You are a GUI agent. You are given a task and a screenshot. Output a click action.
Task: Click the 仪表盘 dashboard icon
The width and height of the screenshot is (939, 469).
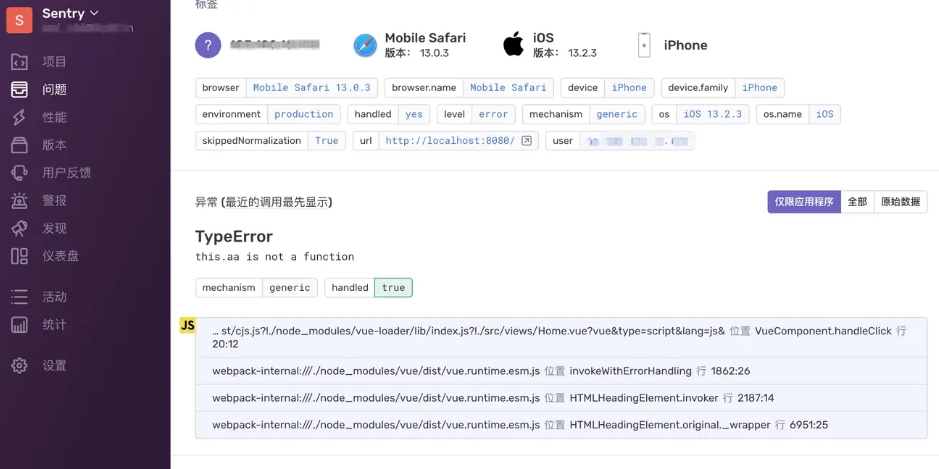point(19,256)
